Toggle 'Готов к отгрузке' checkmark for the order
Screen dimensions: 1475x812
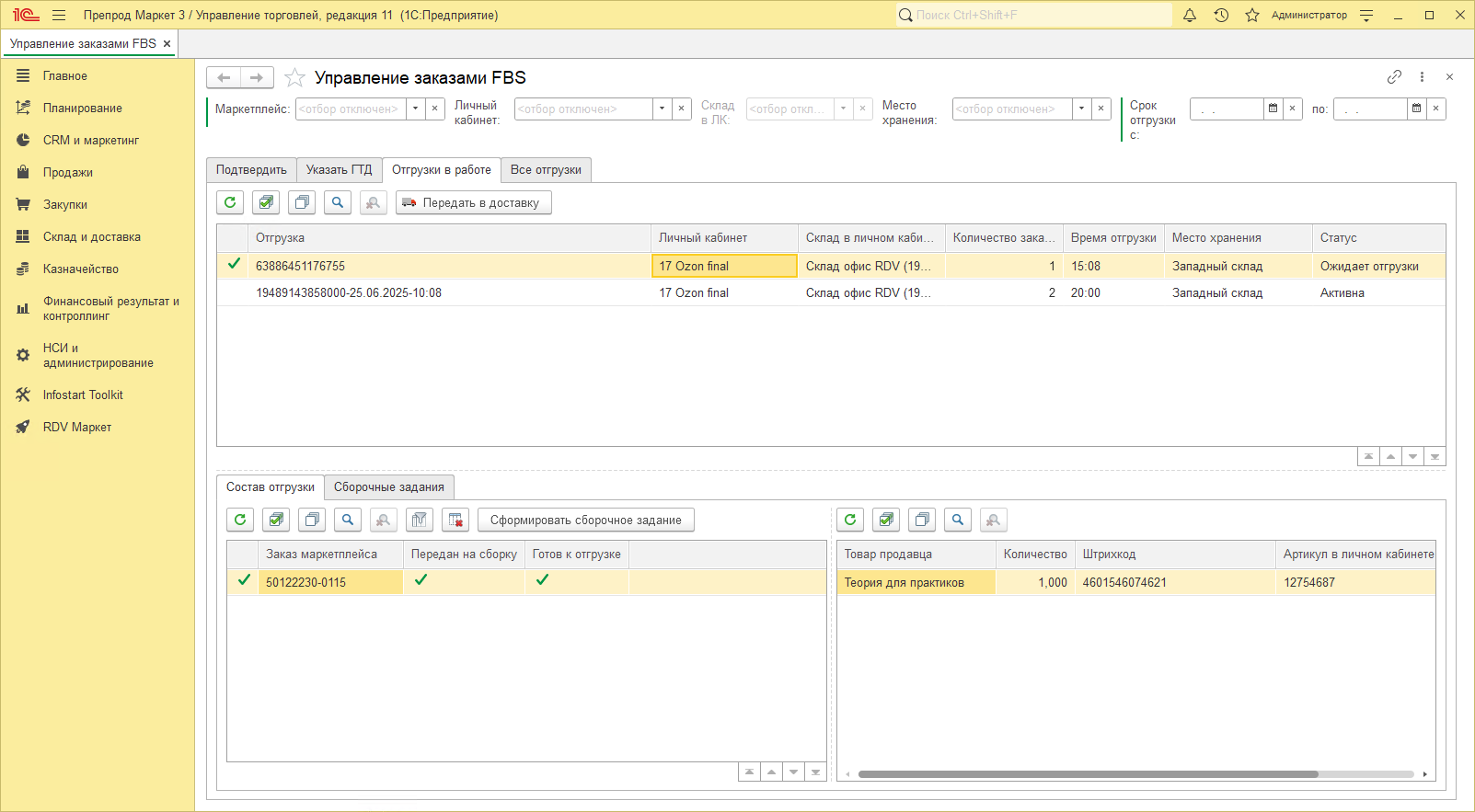(x=542, y=580)
